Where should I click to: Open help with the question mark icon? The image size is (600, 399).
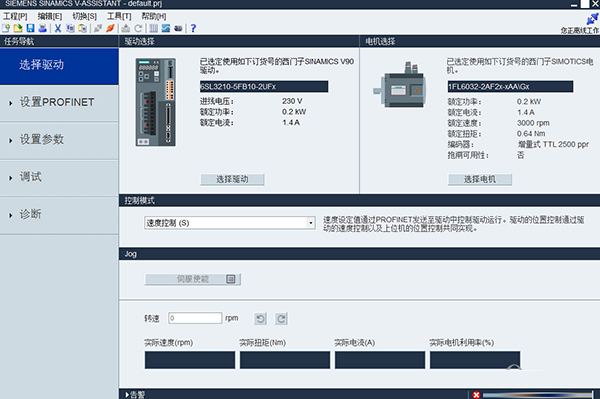(x=193, y=28)
